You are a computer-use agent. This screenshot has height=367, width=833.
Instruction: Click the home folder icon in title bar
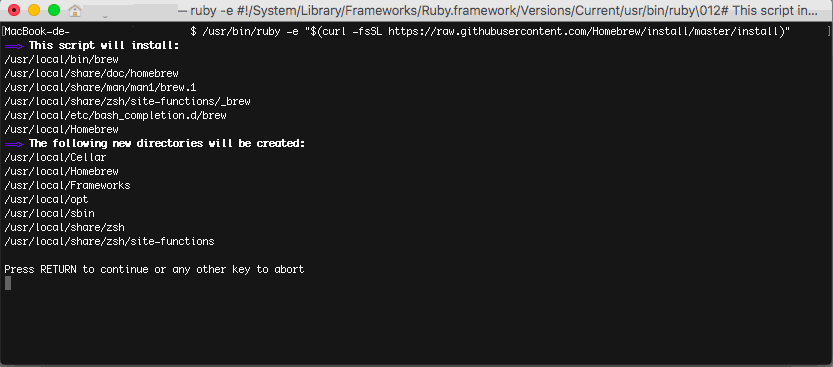point(75,10)
